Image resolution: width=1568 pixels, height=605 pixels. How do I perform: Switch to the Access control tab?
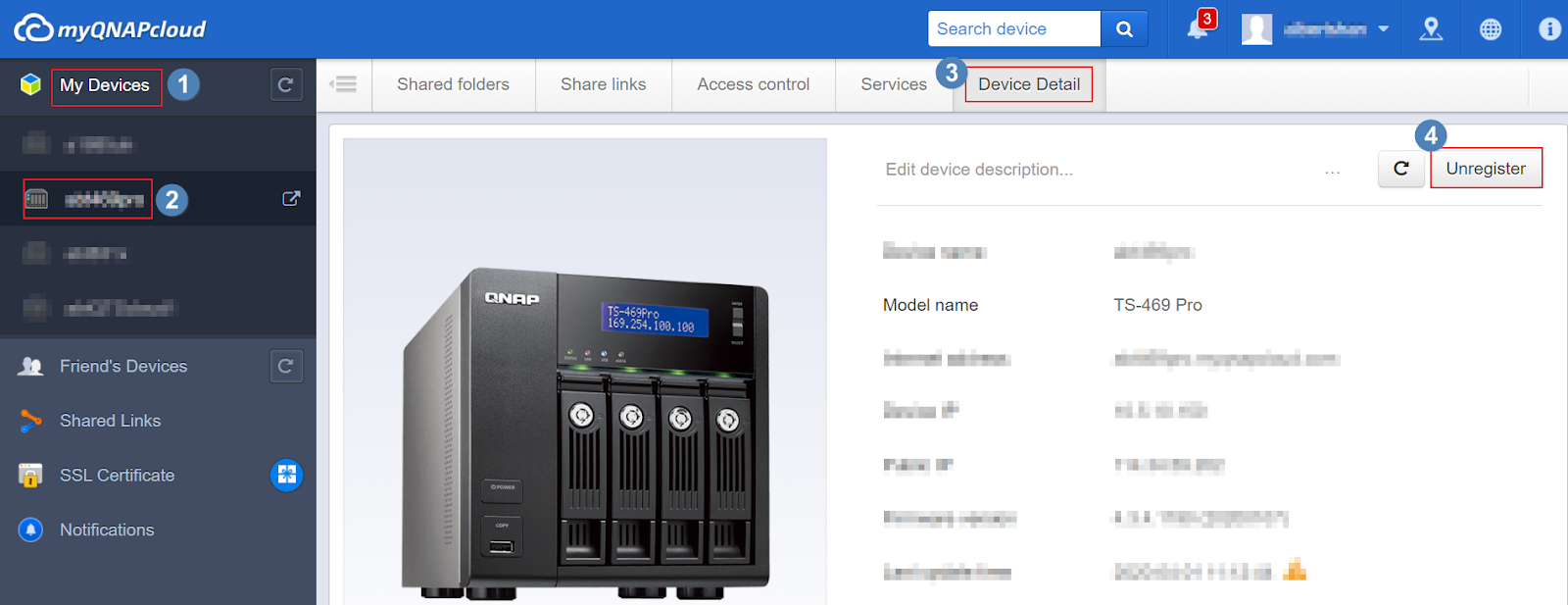(x=754, y=84)
